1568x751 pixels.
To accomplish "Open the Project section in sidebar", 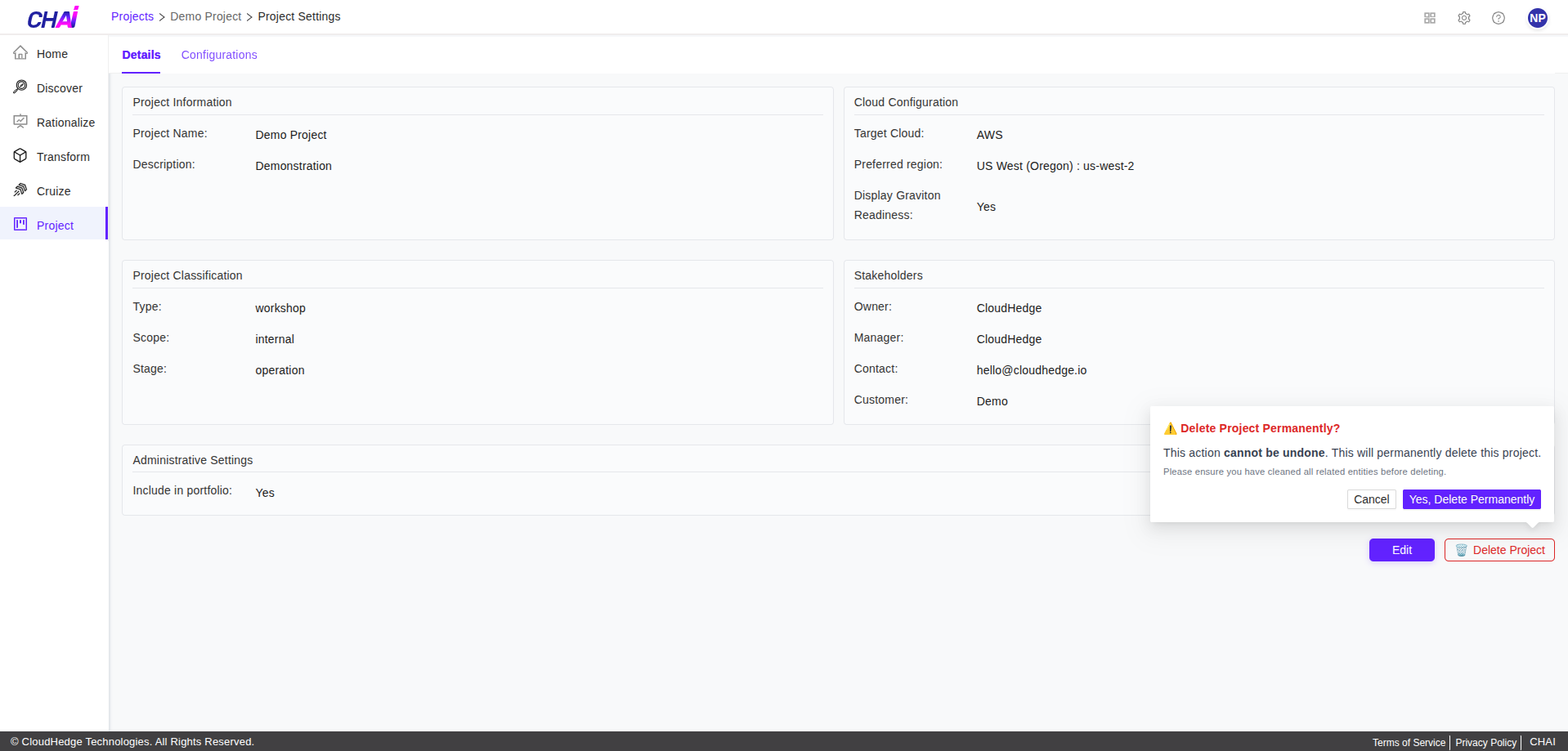I will pyautogui.click(x=56, y=225).
